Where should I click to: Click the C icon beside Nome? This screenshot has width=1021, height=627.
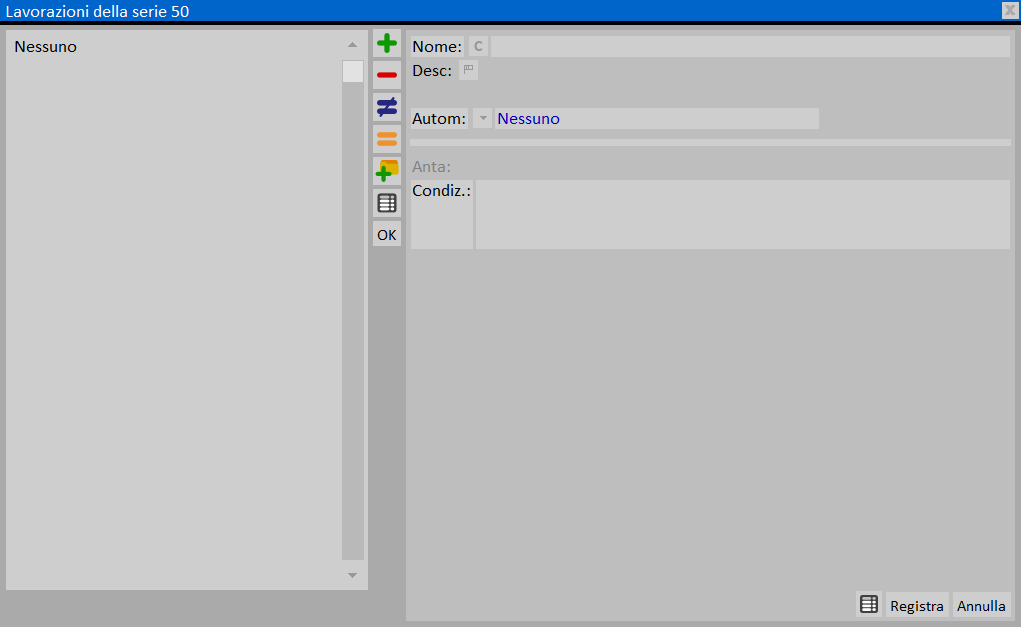[478, 47]
